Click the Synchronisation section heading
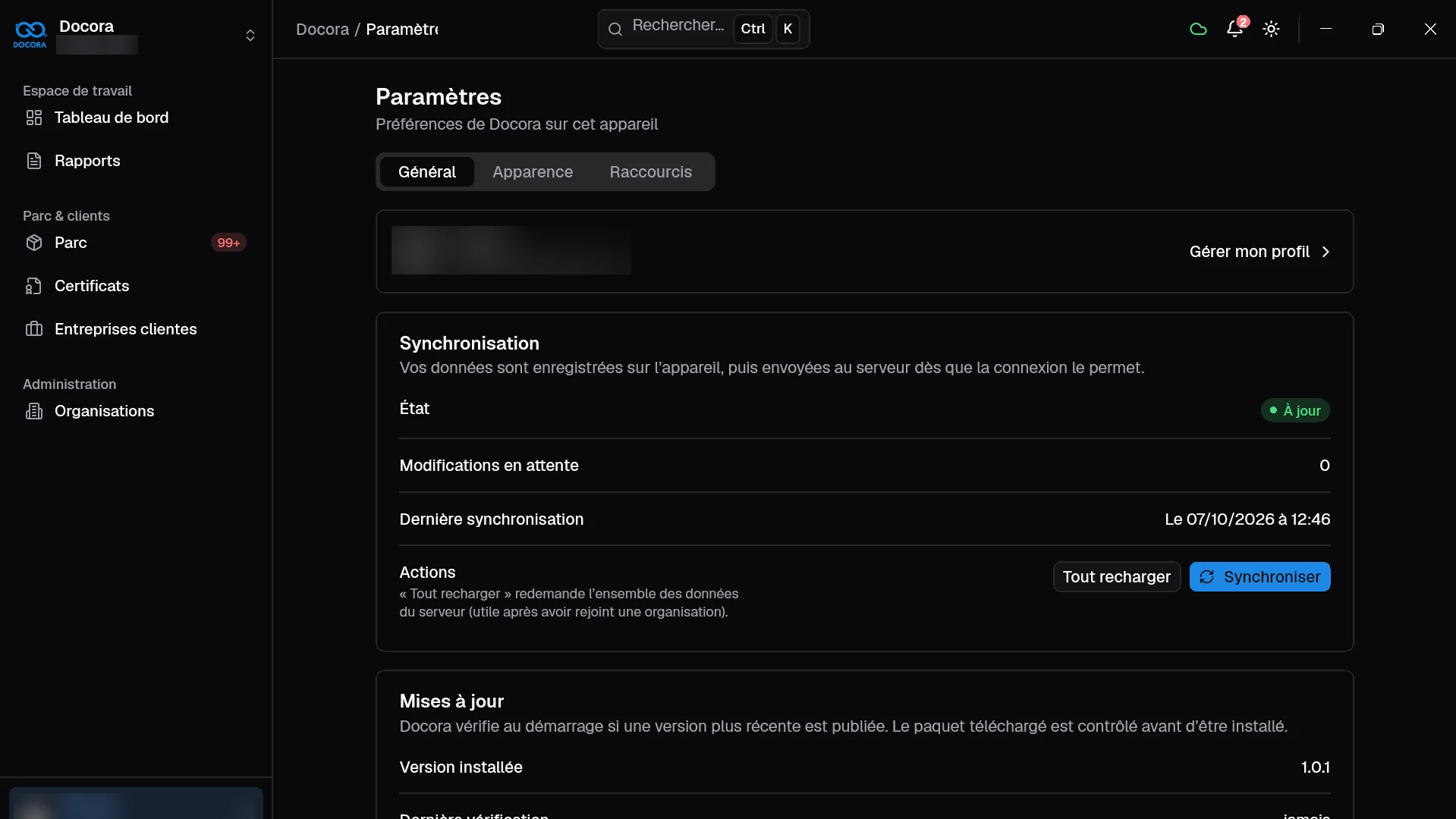The image size is (1456, 819). coord(470,344)
